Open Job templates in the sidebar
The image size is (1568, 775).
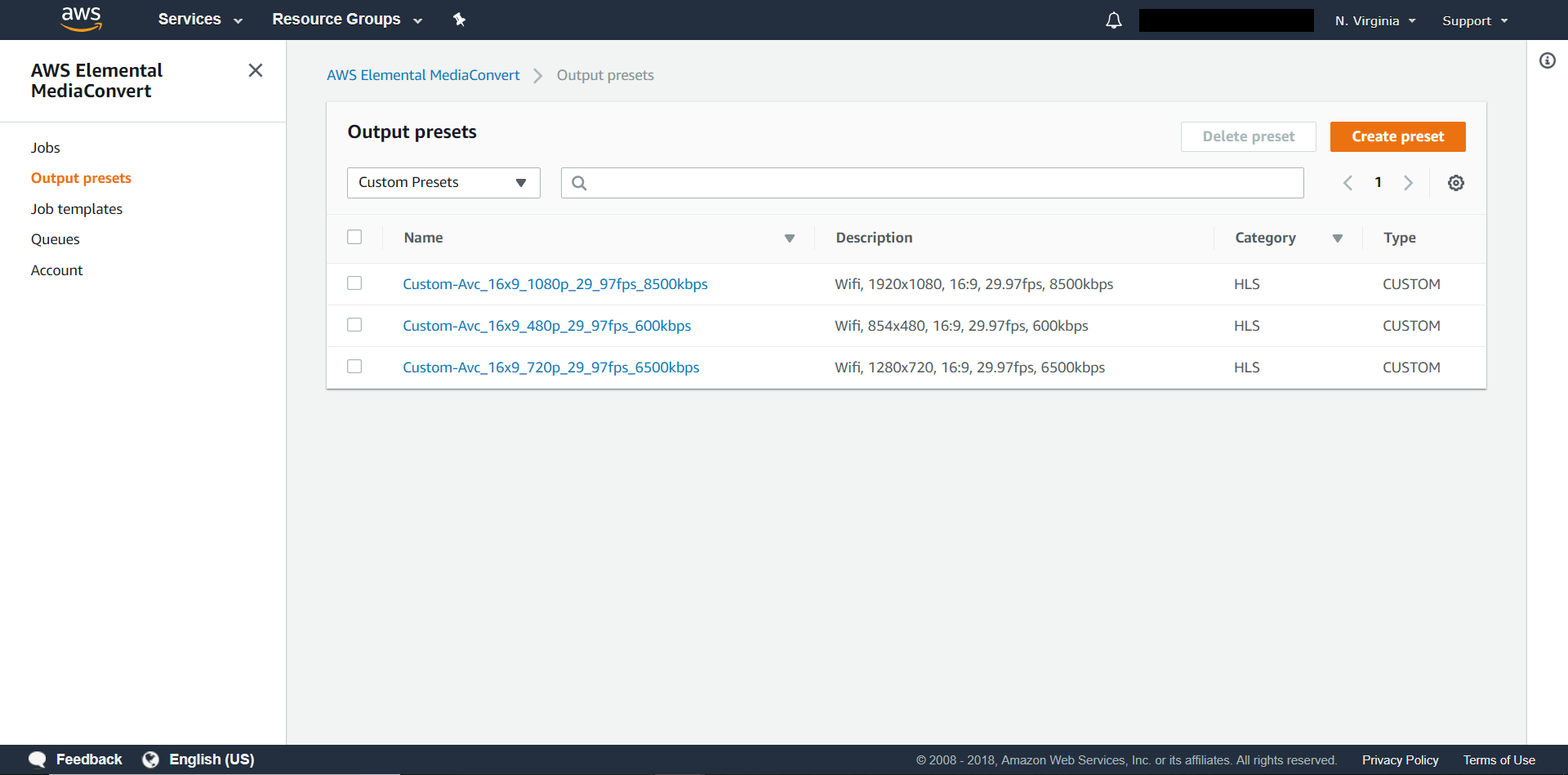[x=77, y=209]
